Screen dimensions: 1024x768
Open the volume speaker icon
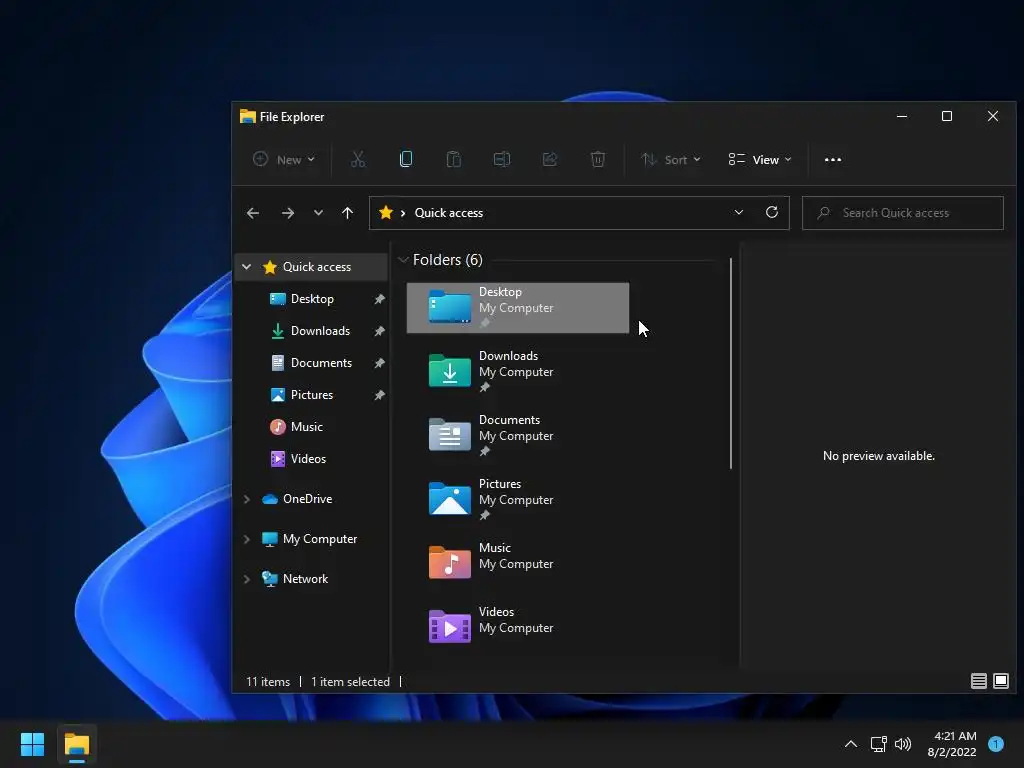pyautogui.click(x=903, y=744)
